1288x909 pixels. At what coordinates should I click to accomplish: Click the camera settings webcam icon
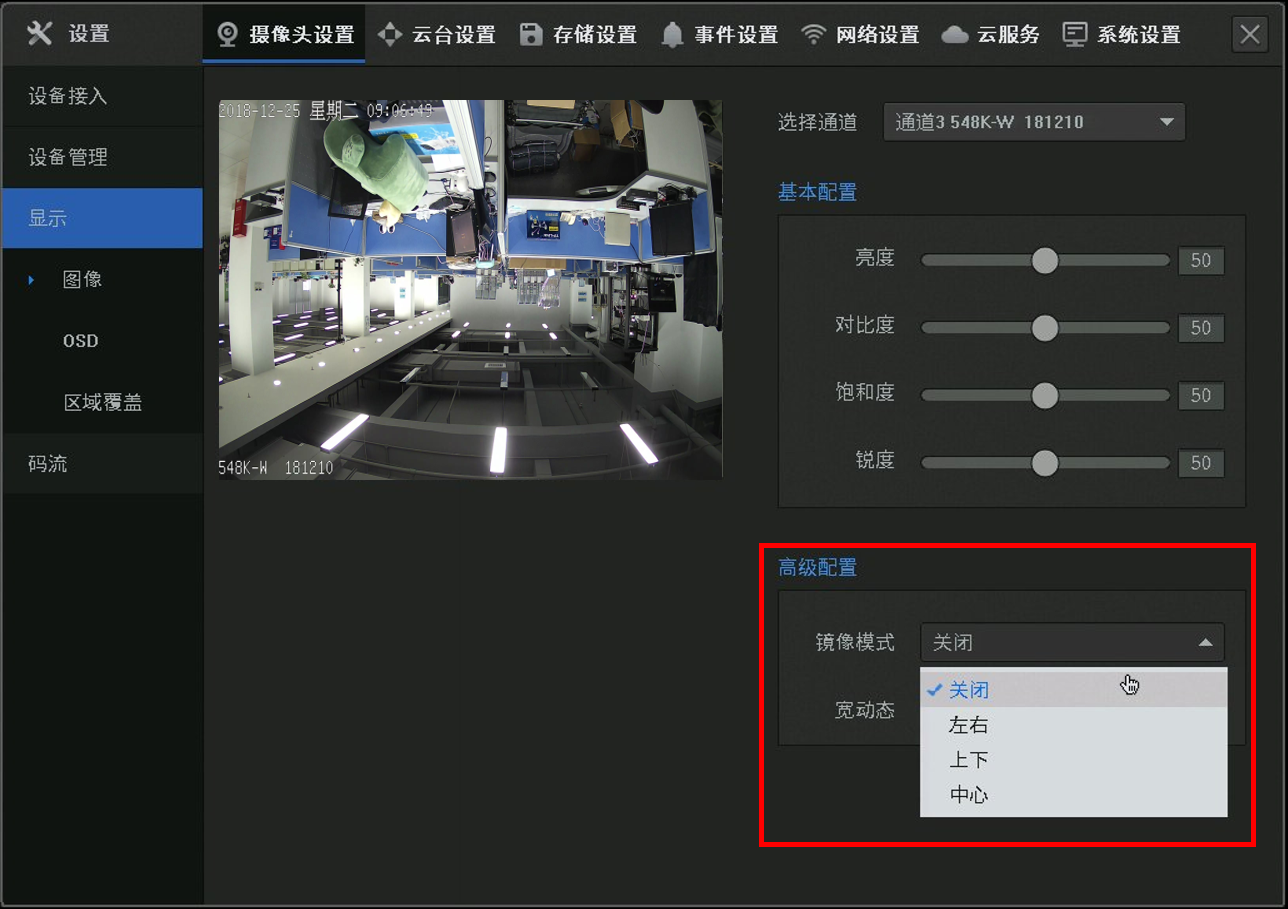[x=228, y=35]
